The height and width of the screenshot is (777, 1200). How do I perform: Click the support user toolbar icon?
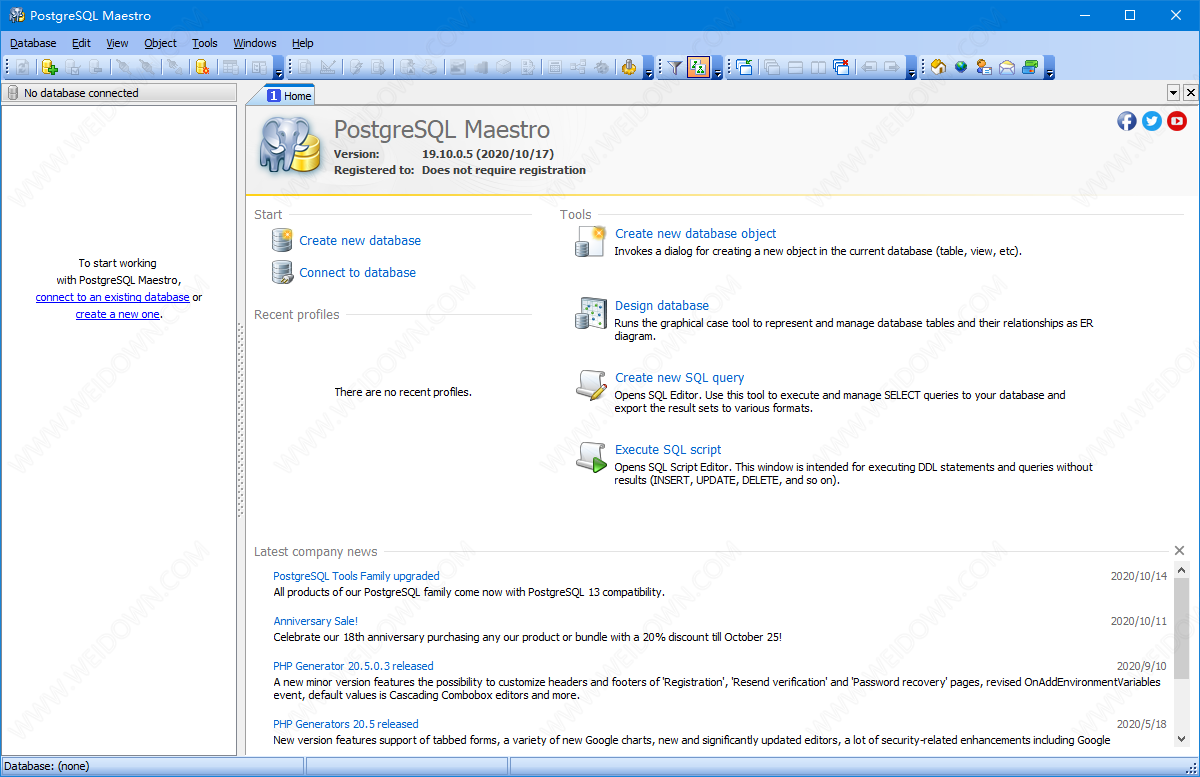984,67
